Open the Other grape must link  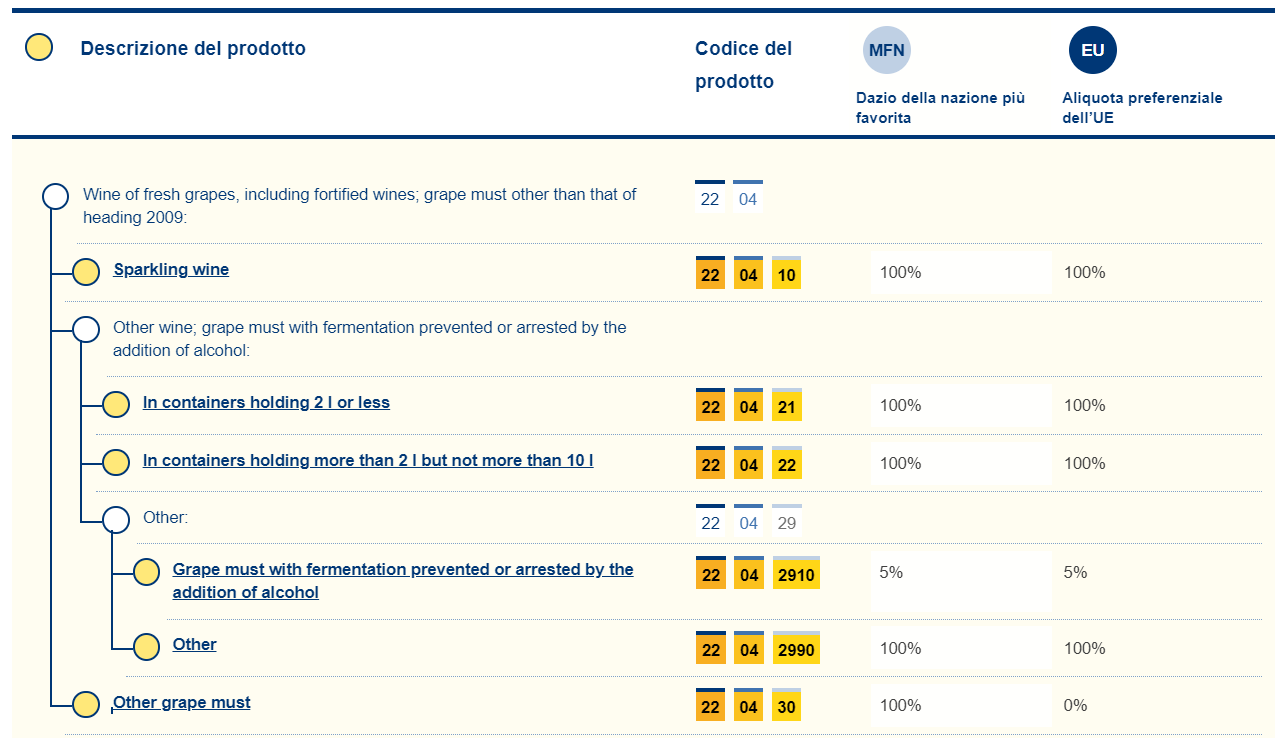point(182,703)
